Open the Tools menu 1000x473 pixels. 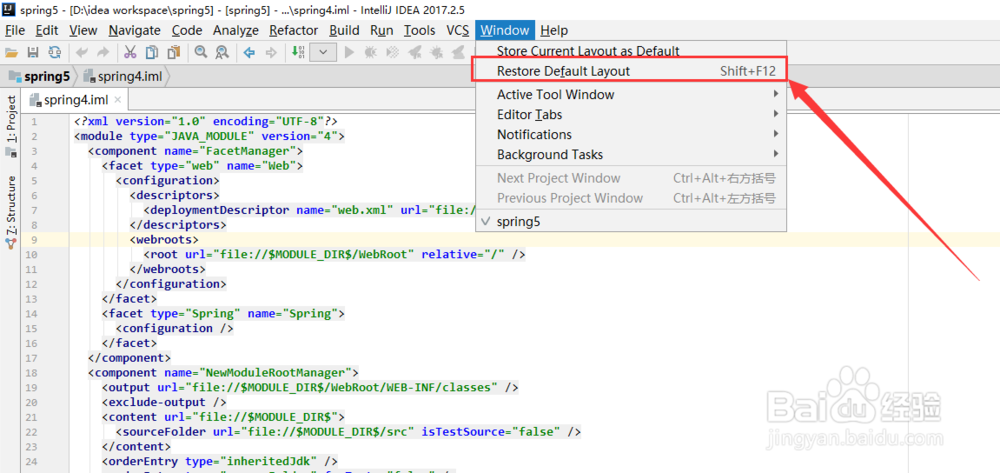[x=420, y=30]
